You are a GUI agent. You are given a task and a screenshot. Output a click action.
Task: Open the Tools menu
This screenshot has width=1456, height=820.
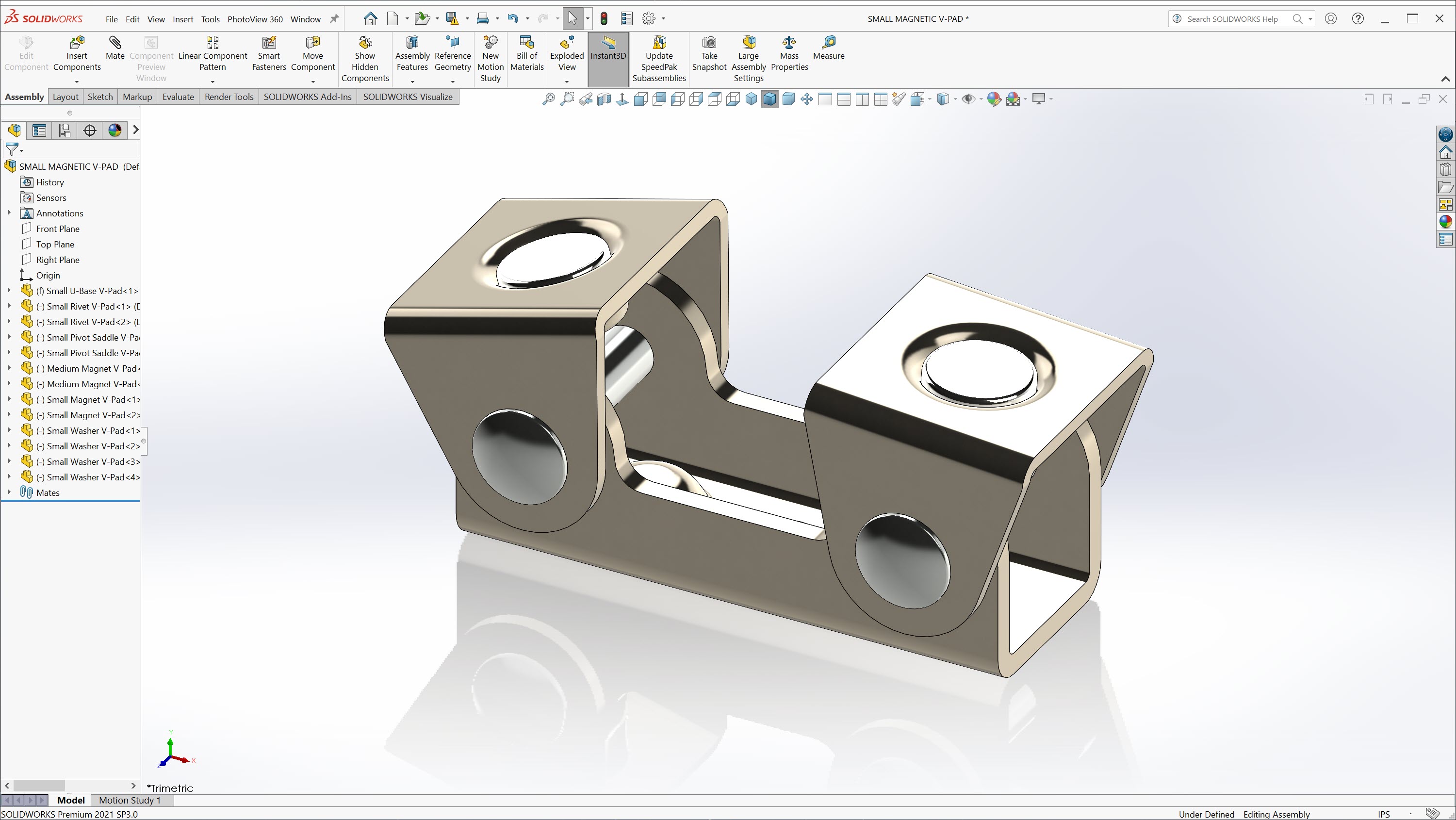pyautogui.click(x=210, y=19)
